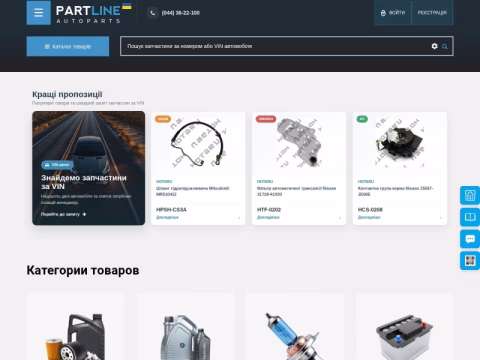Click the arrow chevron on HPSH-C53A card
Viewport: 480px width, 360px height.
239,218
